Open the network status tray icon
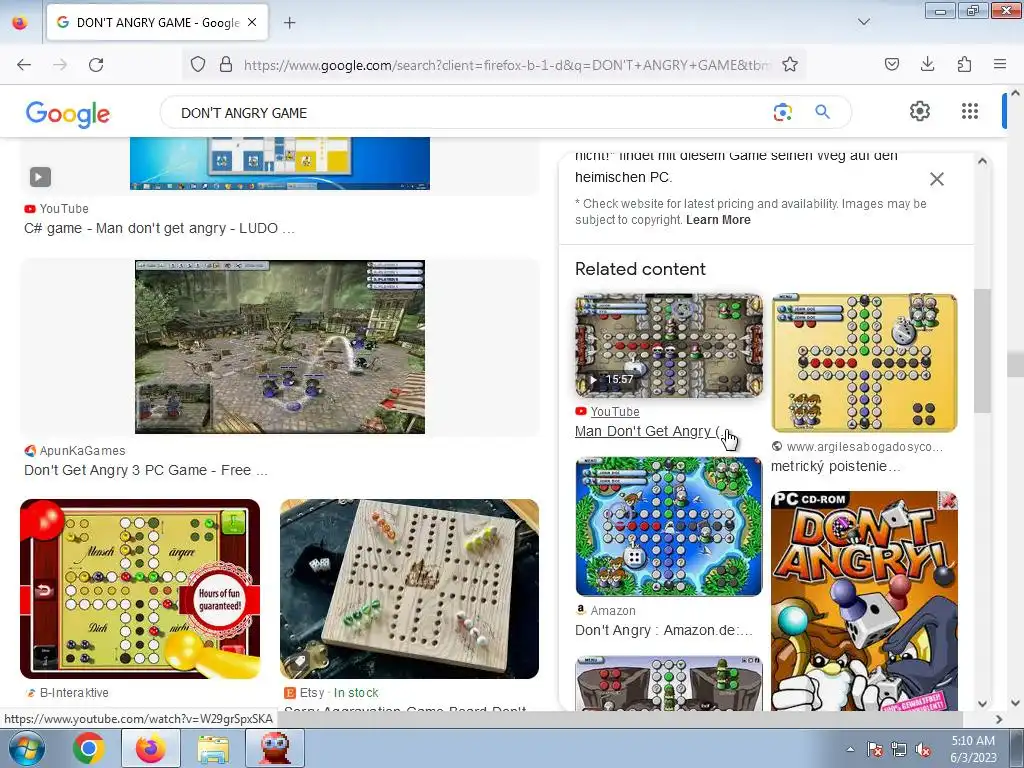 [x=899, y=749]
